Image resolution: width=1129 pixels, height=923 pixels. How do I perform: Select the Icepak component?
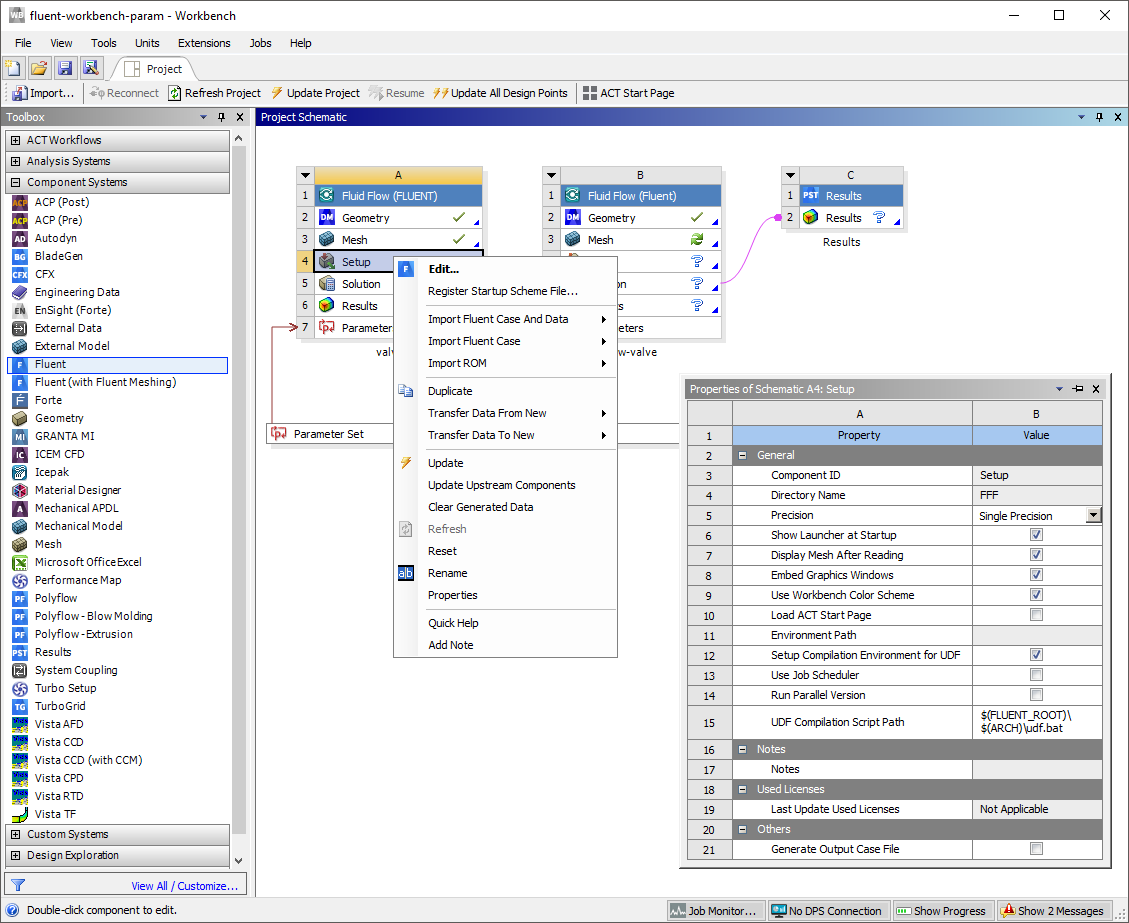tap(52, 472)
